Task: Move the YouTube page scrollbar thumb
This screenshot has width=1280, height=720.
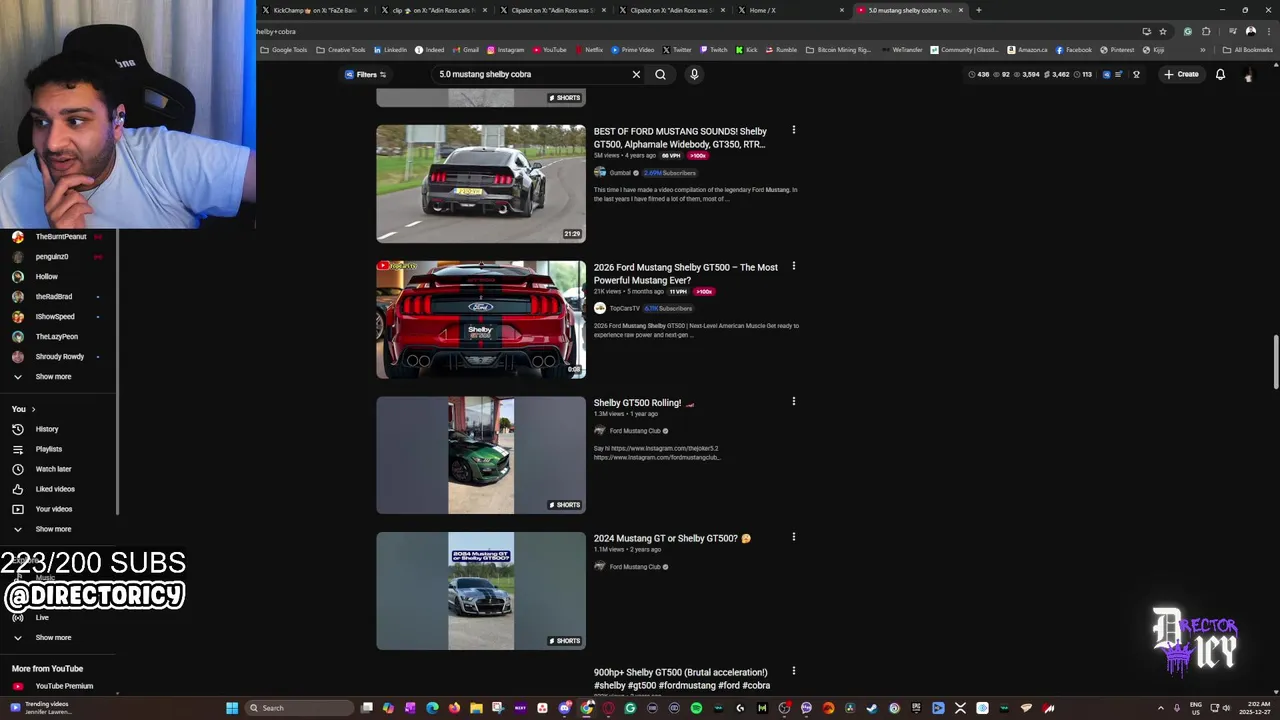Action: click(x=1276, y=364)
